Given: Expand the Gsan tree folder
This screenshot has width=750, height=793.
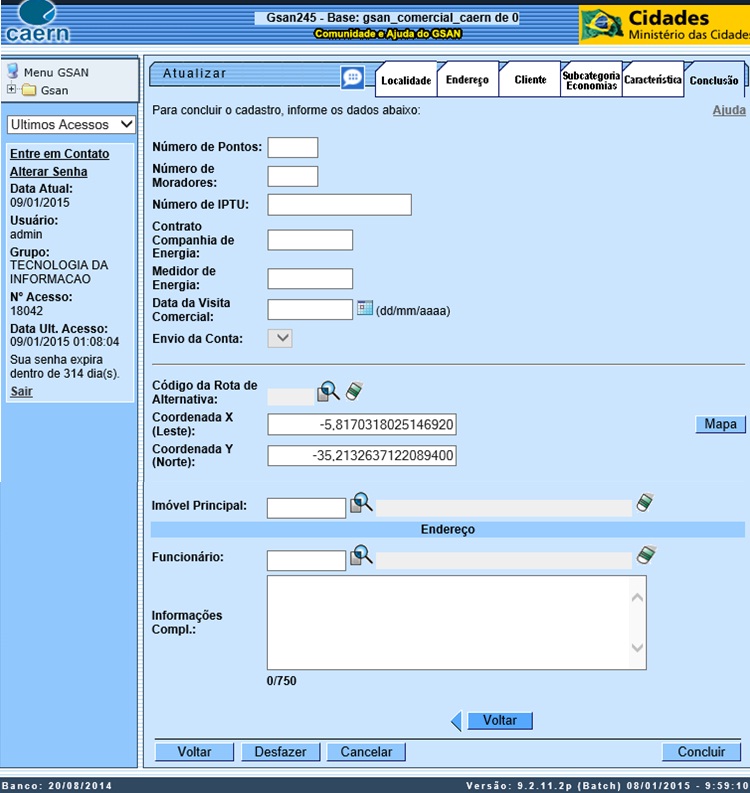Looking at the screenshot, I should pos(12,90).
